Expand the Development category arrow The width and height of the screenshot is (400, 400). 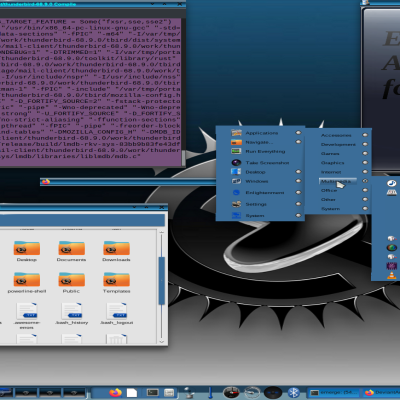click(365, 144)
